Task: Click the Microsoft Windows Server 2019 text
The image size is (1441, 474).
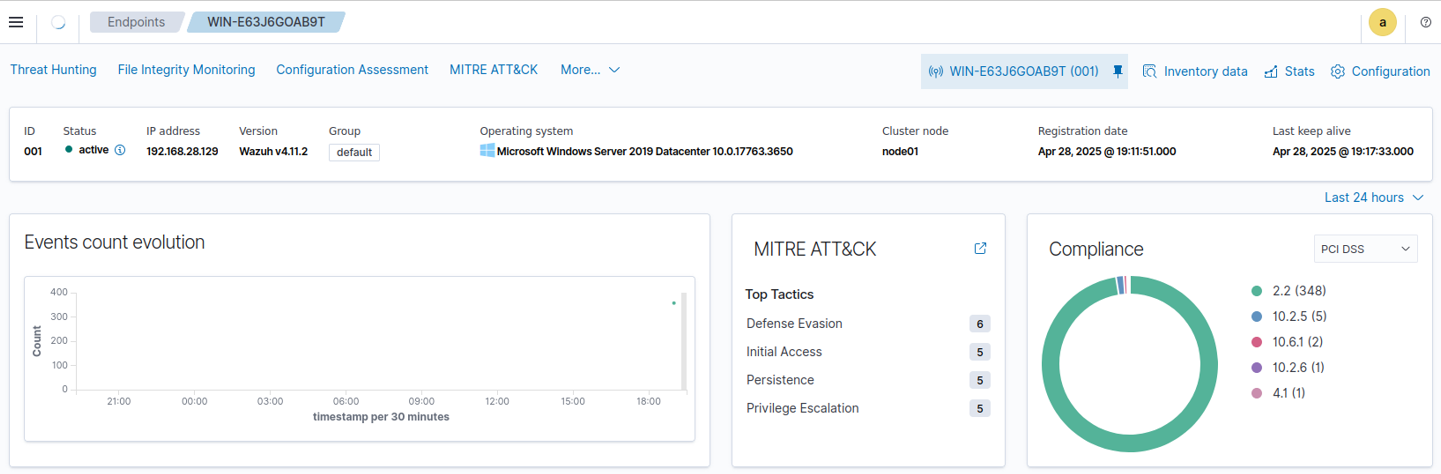Action: 645,151
